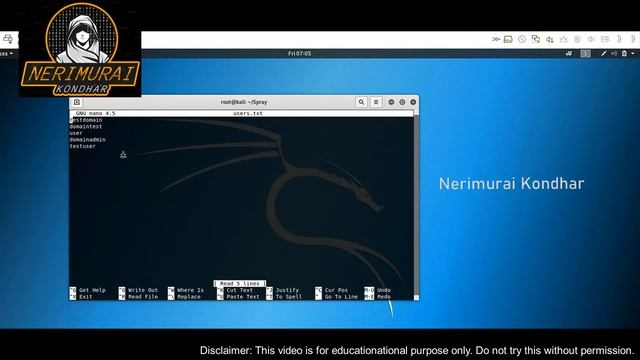Click the 'Undo' shortcut label
Screen dimensions: 640x360
tap(384, 290)
